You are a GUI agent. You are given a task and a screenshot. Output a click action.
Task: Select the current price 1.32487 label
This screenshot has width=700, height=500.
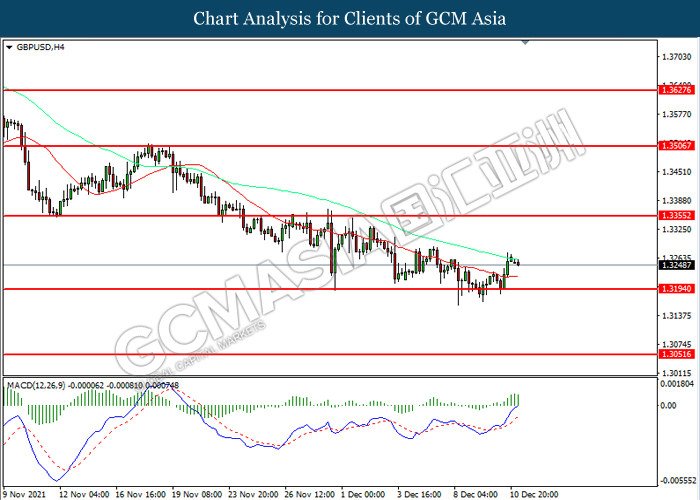click(x=677, y=265)
